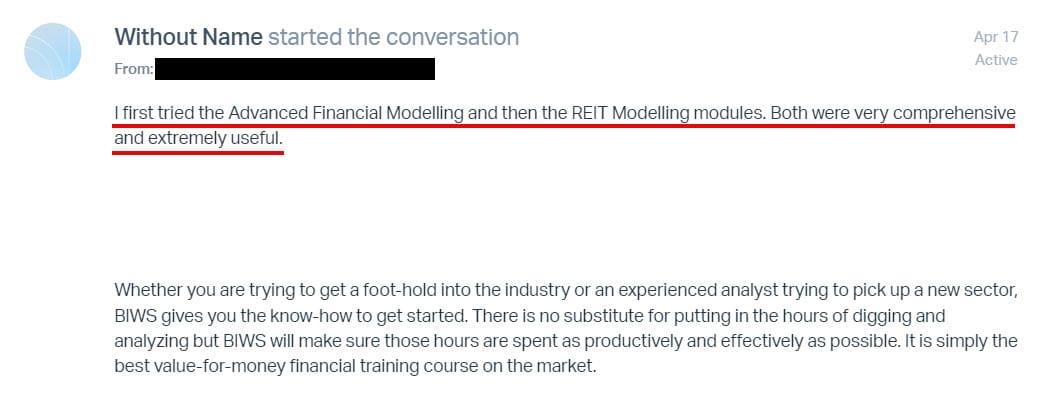The height and width of the screenshot is (406, 1062).
Task: Click the "Active" conversation status
Action: (x=996, y=60)
